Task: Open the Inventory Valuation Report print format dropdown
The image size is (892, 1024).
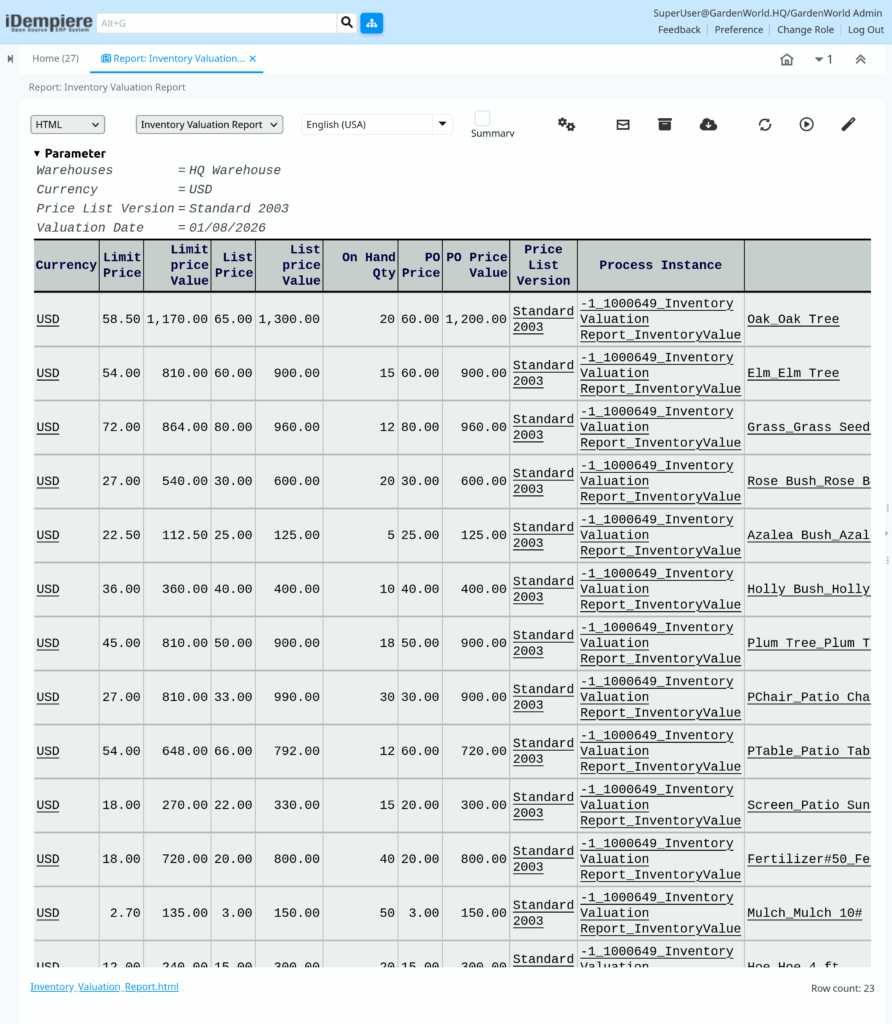Action: [x=209, y=125]
